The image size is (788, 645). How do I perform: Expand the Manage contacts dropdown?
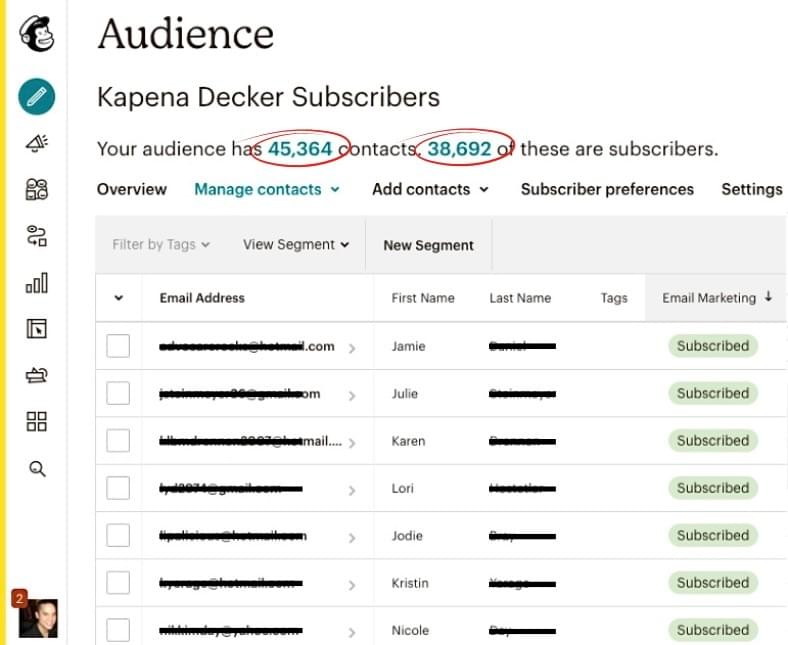[267, 189]
